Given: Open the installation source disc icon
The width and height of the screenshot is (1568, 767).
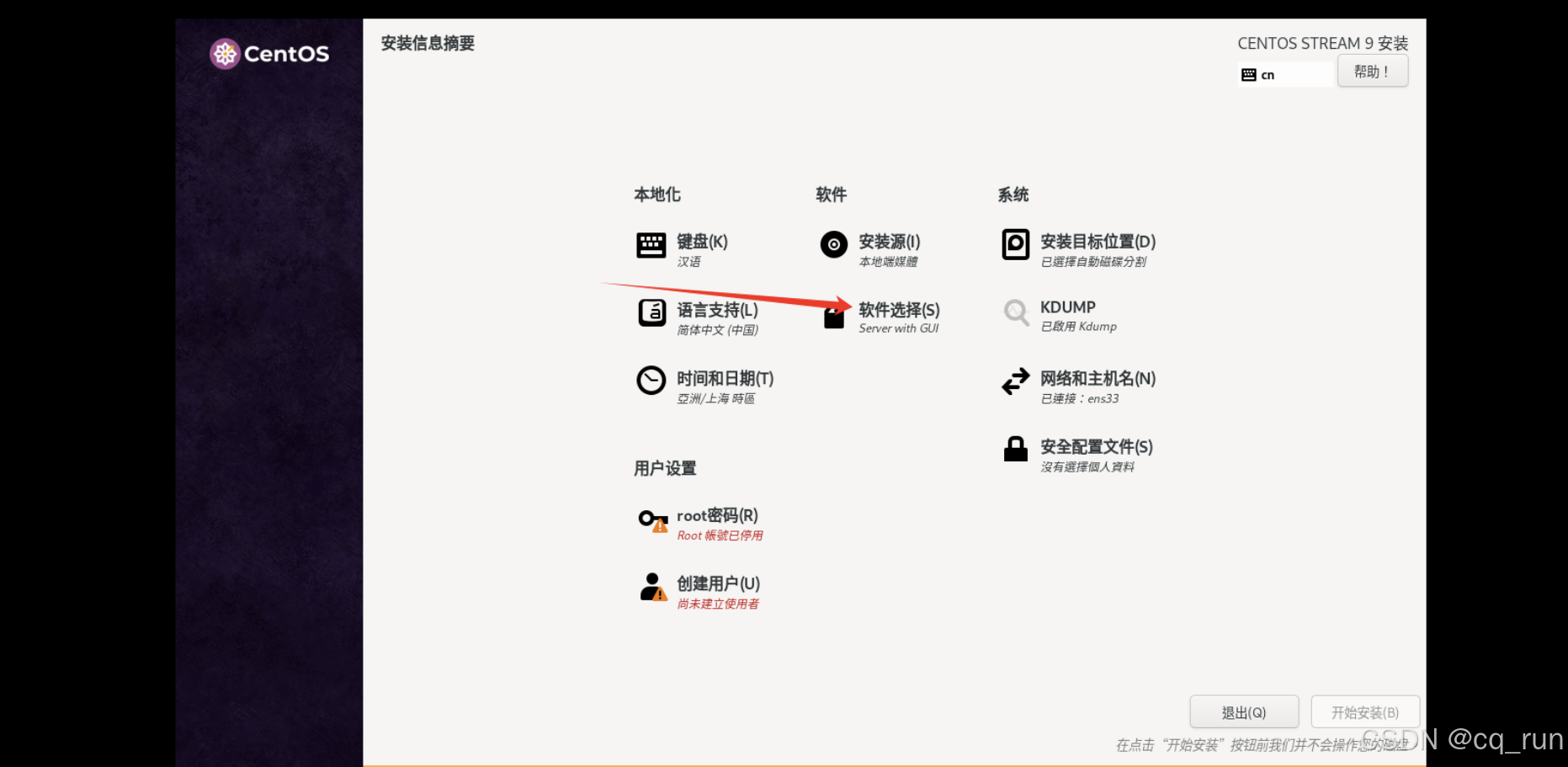Looking at the screenshot, I should tap(833, 244).
